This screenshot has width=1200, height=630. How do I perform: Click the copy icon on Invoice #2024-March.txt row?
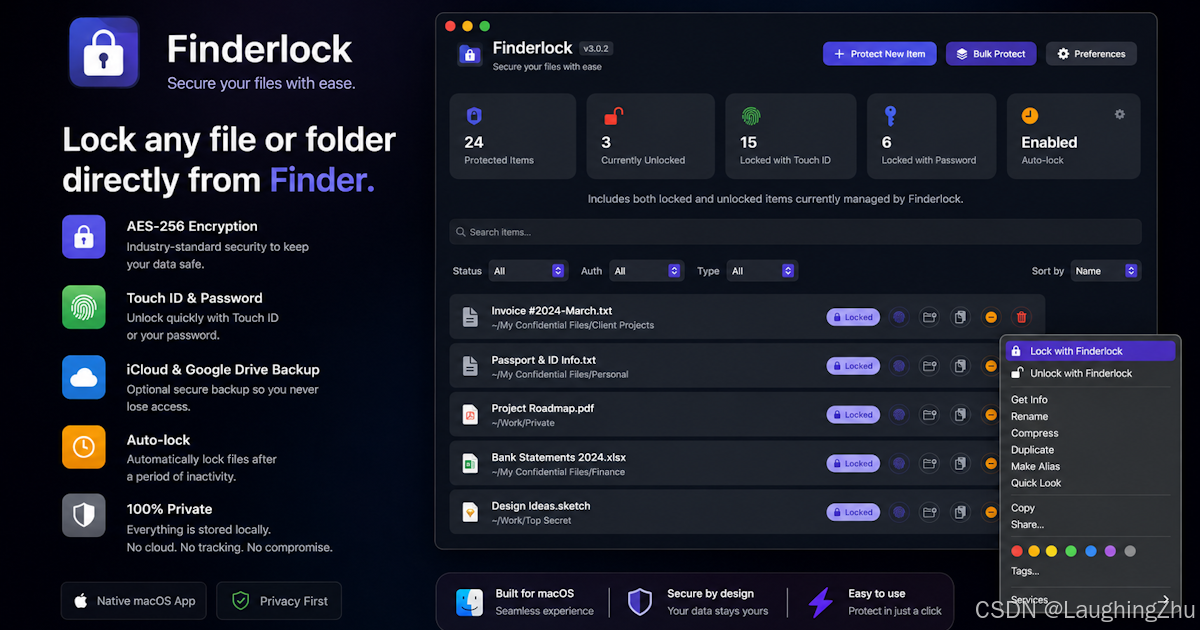pos(960,317)
